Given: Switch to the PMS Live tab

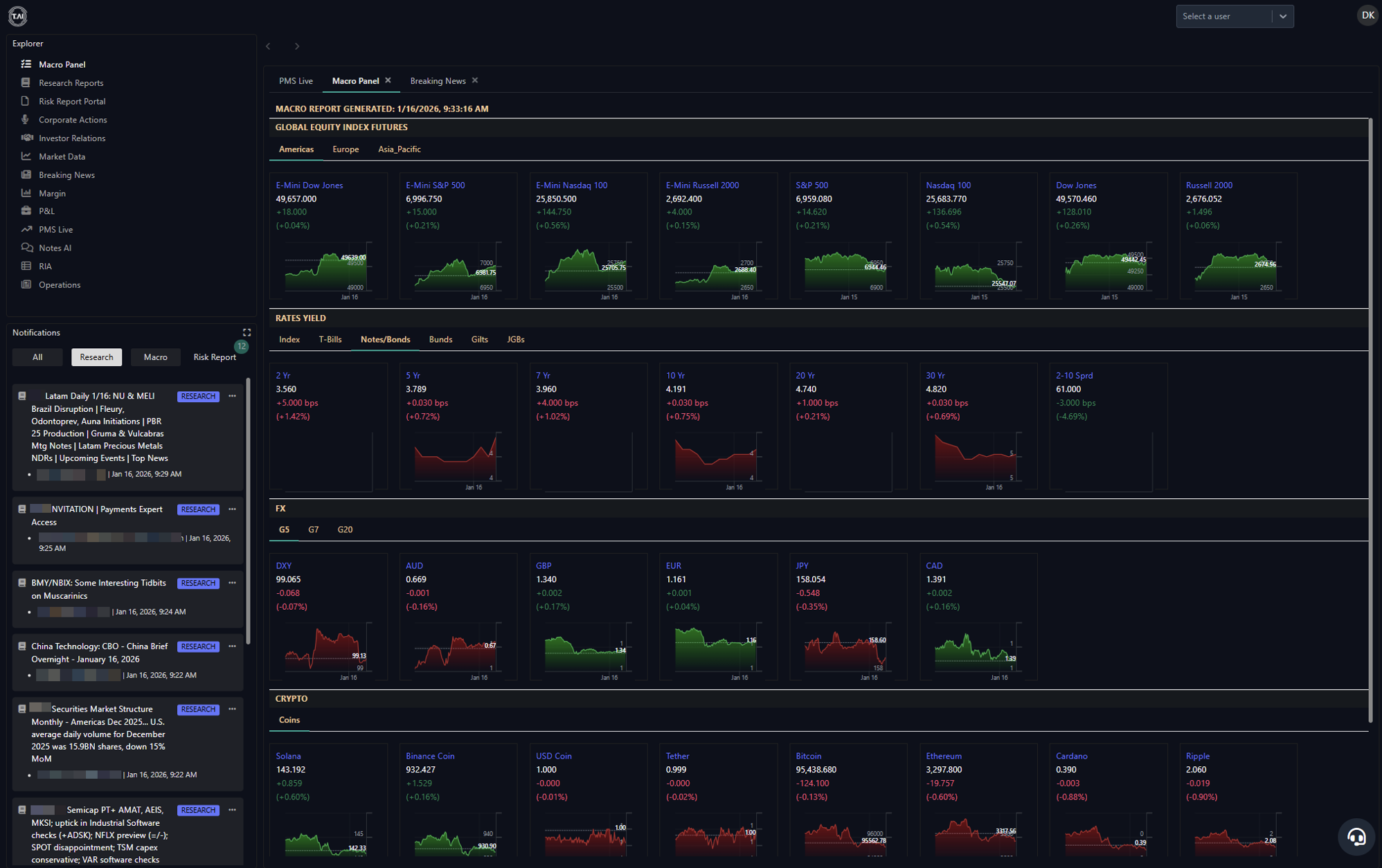Looking at the screenshot, I should coord(296,81).
